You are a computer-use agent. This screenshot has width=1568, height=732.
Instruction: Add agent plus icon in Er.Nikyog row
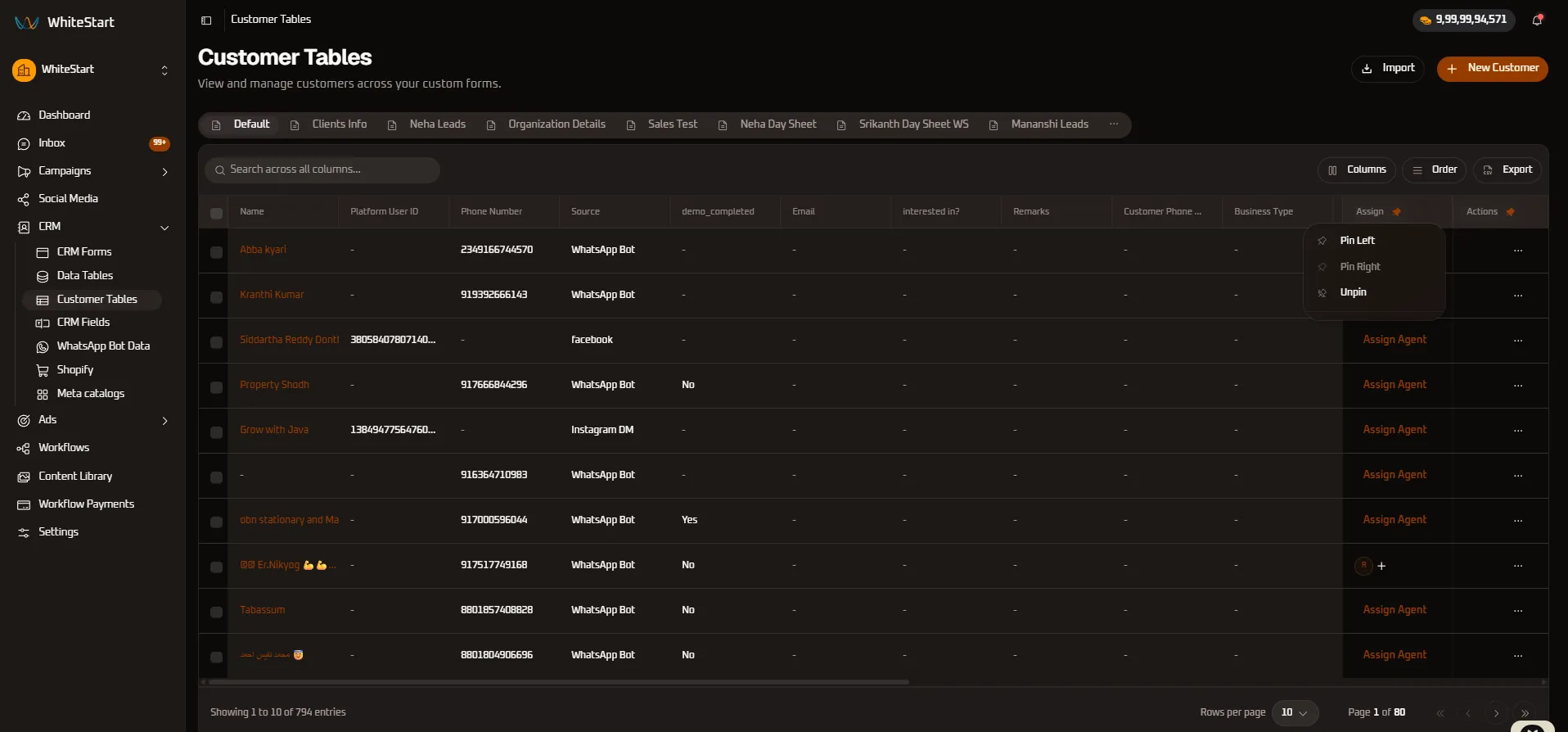point(1381,566)
